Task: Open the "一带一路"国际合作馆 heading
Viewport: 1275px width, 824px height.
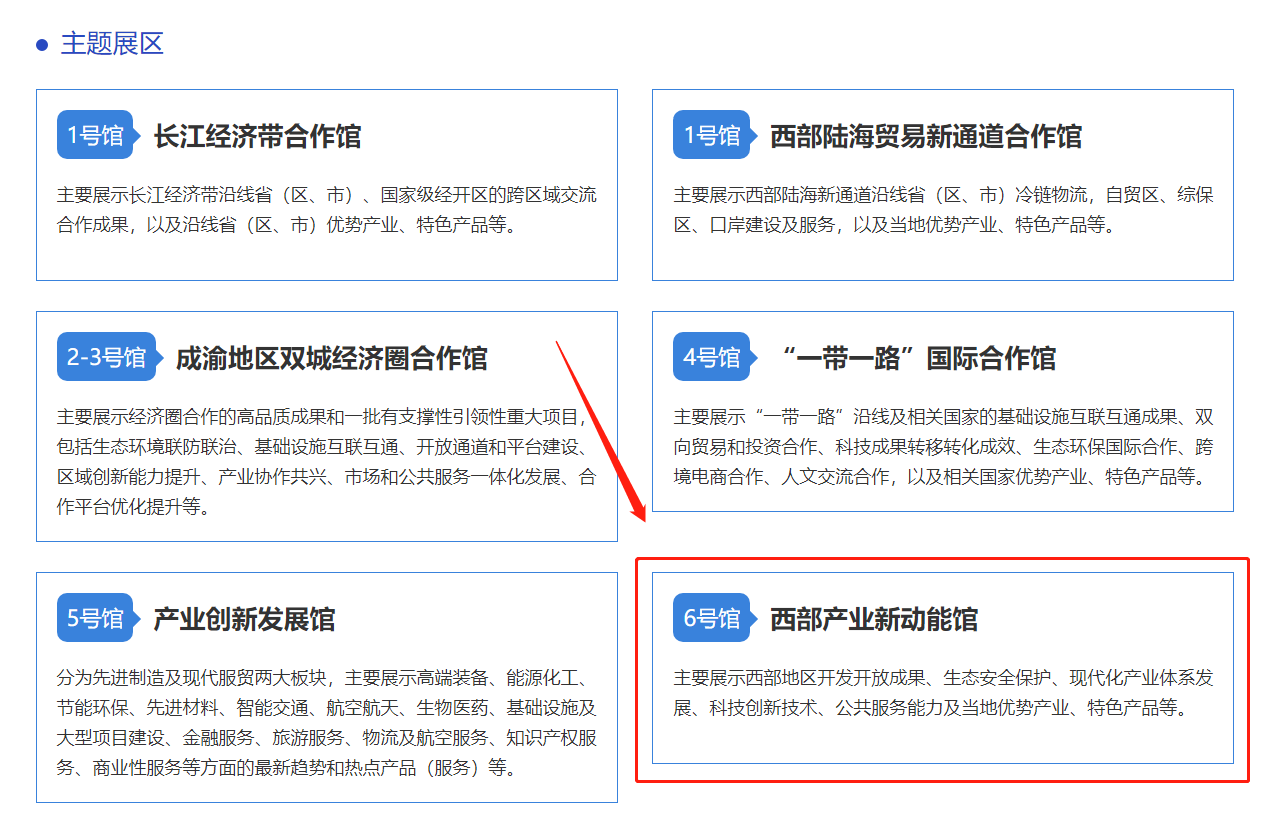Action: [918, 358]
